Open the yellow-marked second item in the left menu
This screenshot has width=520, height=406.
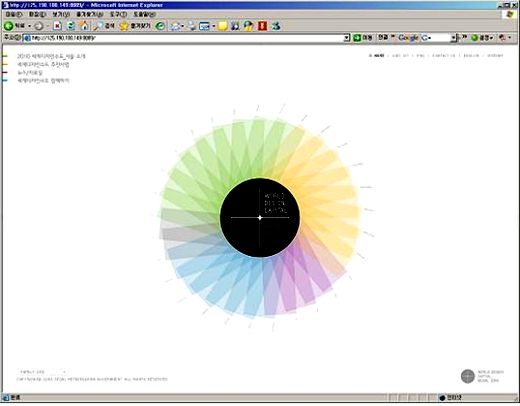[x=43, y=65]
